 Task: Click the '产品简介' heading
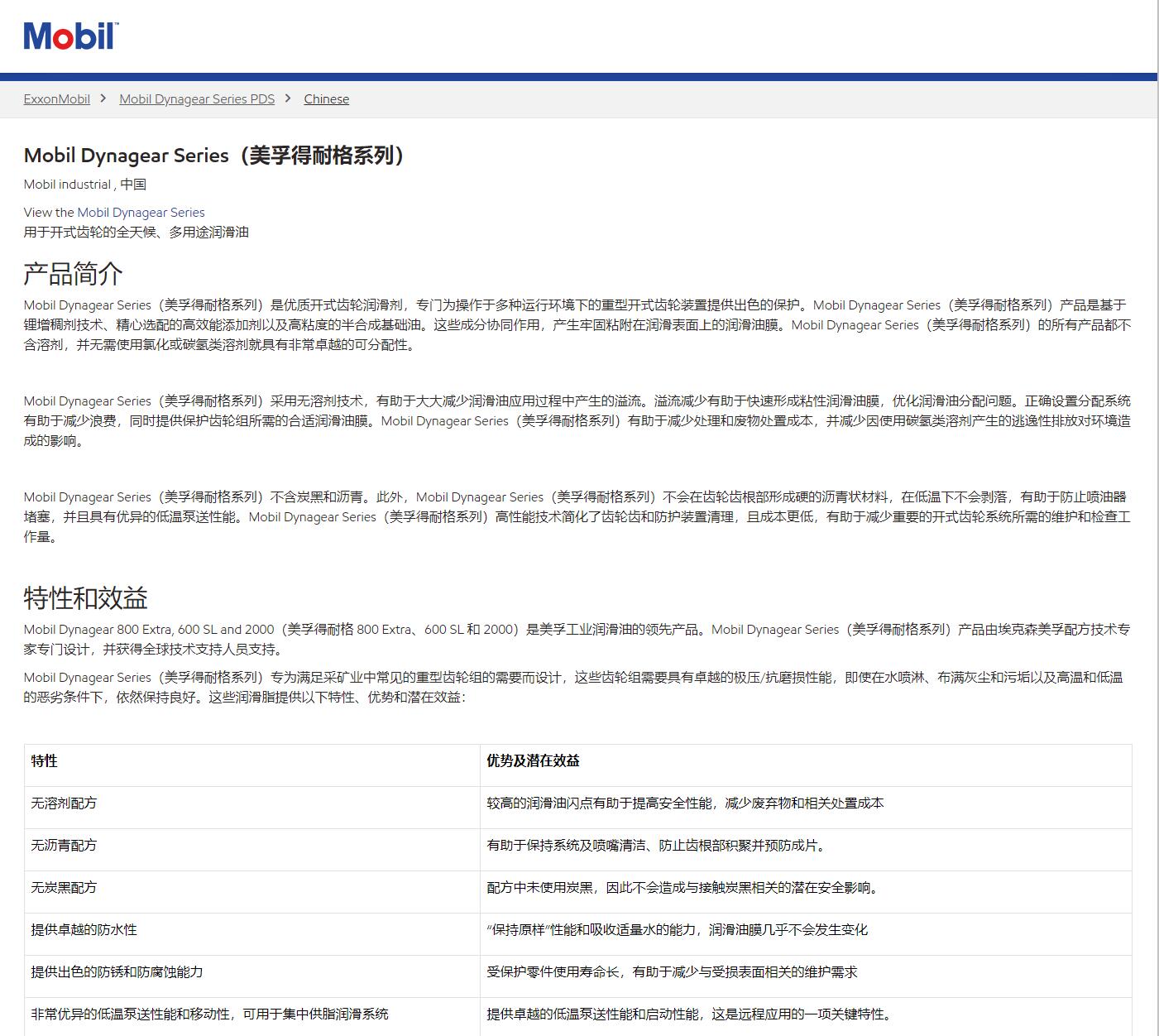pos(73,273)
